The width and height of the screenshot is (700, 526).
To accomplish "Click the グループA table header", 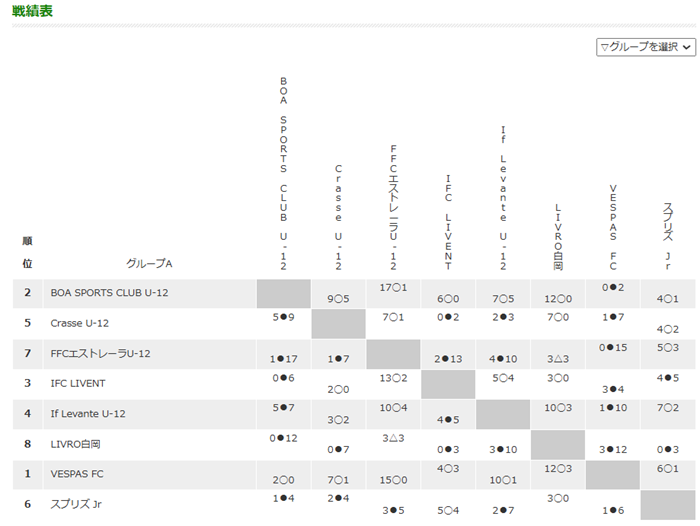I will 149,263.
